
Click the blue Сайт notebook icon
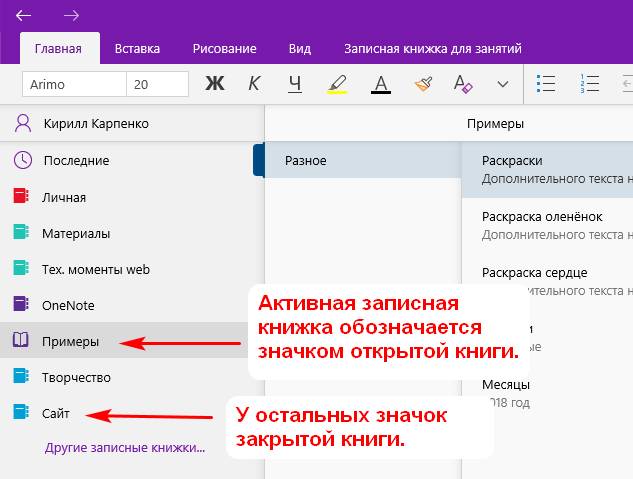(x=21, y=412)
